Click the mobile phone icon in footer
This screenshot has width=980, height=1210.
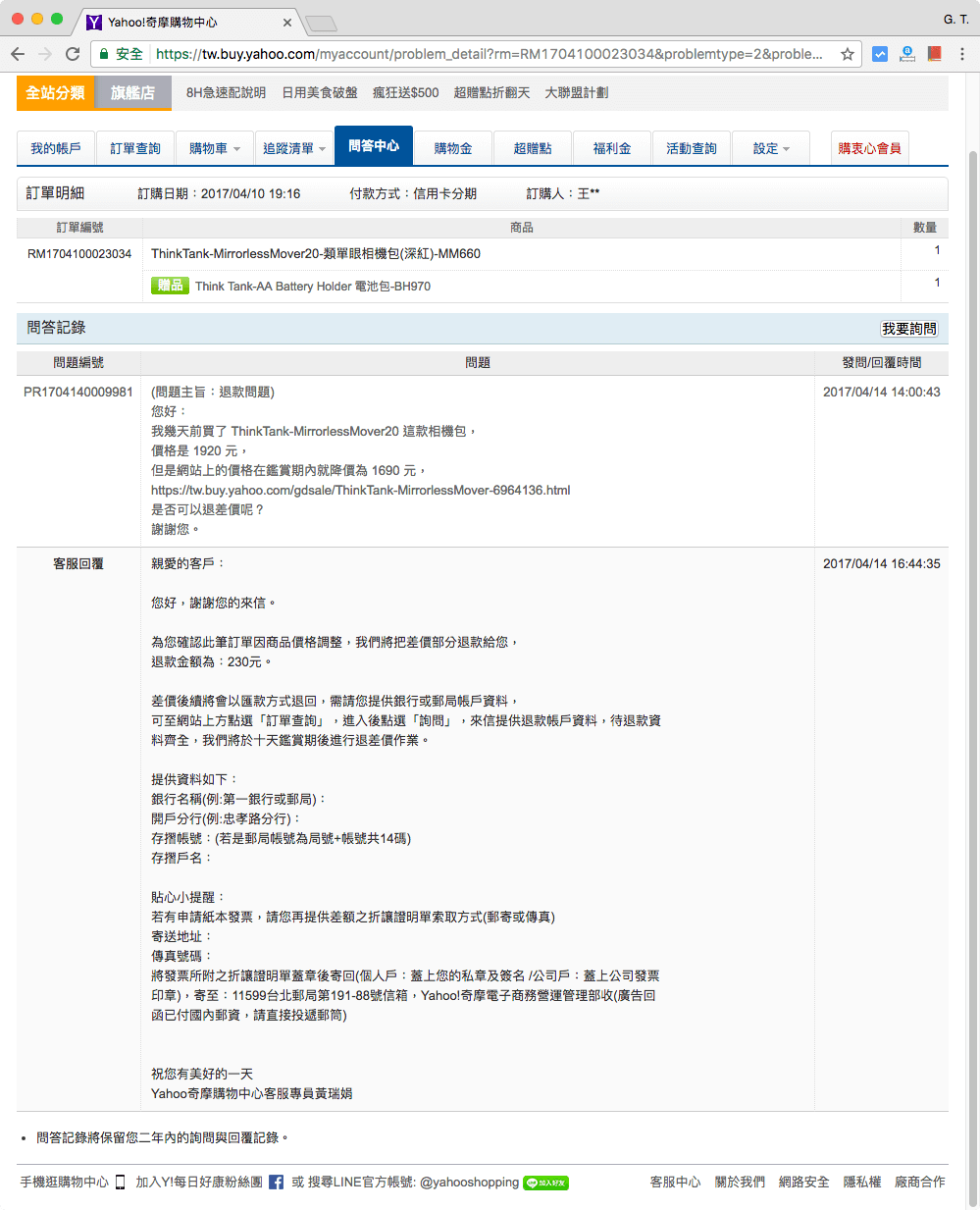point(120,1183)
